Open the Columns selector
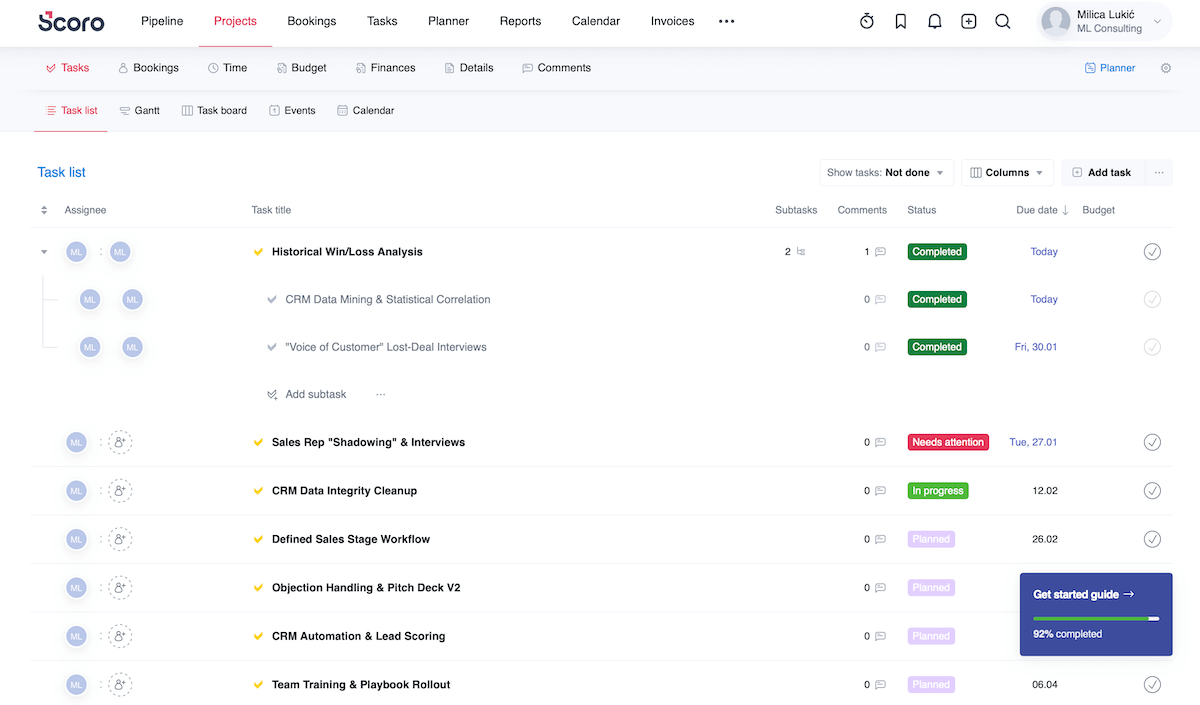Screen dimensions: 1200x705 pyautogui.click(x=1007, y=172)
